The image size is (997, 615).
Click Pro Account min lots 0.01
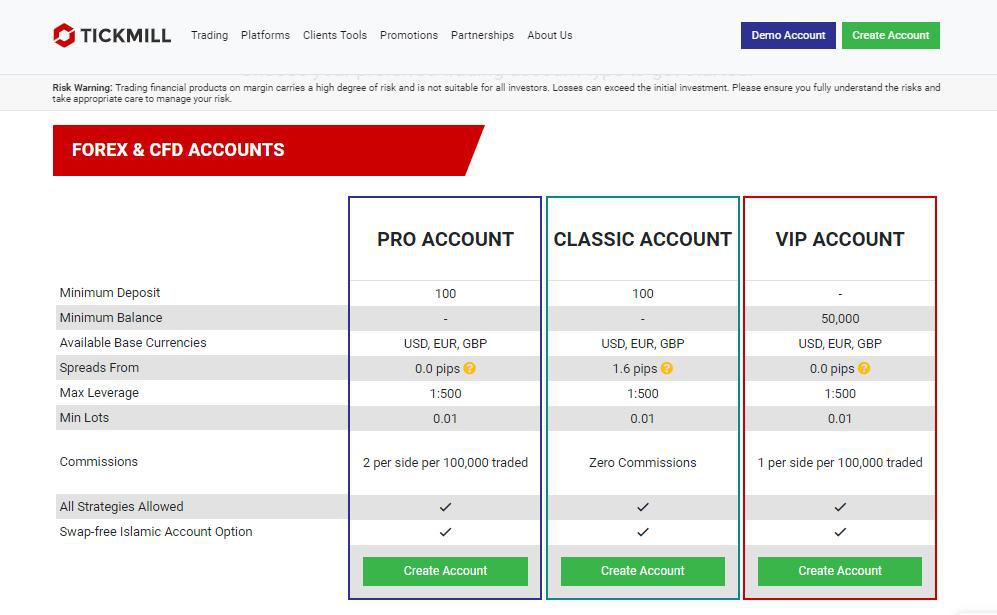[445, 418]
